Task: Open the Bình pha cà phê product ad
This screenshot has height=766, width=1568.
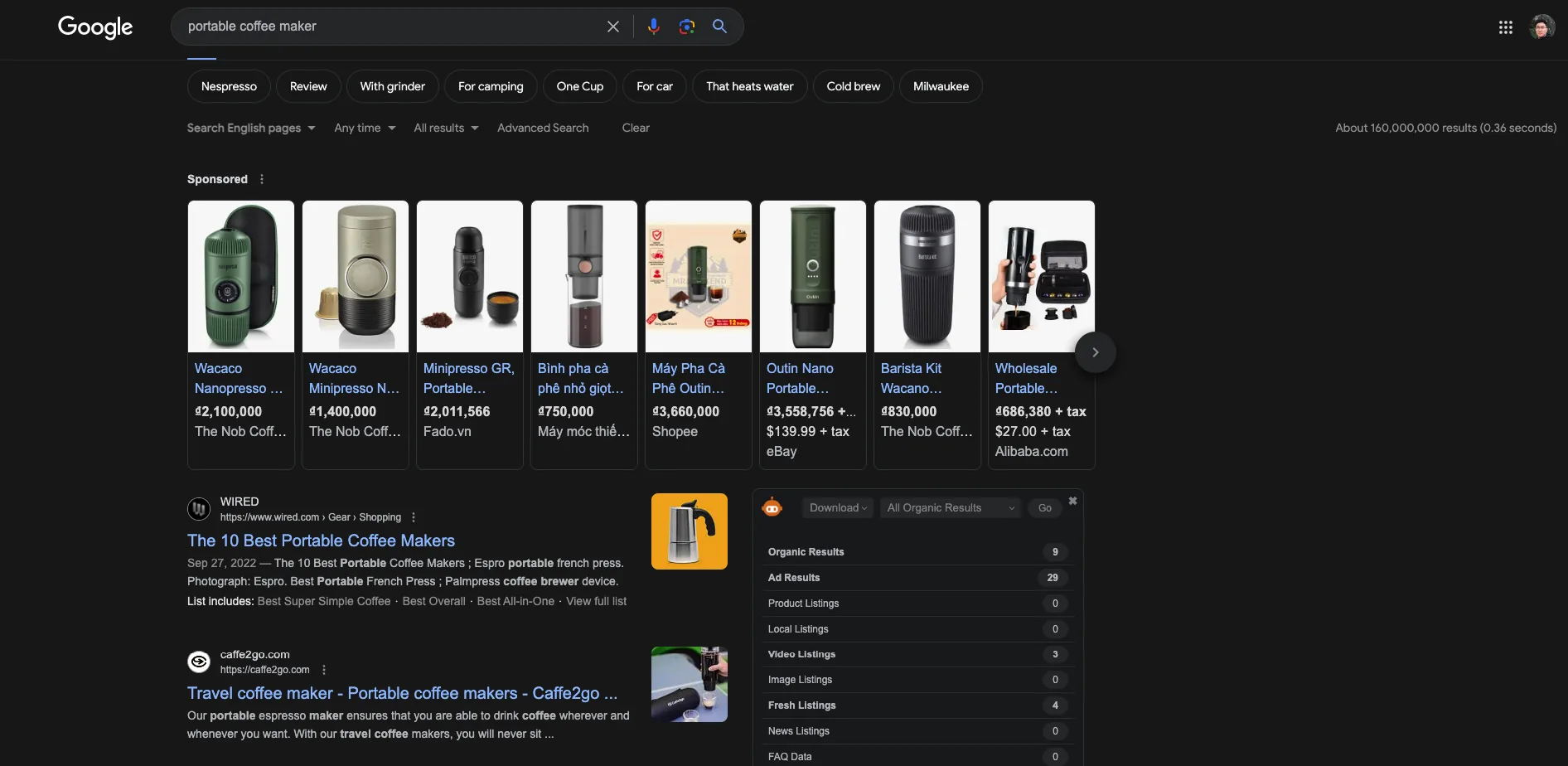Action: (x=584, y=335)
